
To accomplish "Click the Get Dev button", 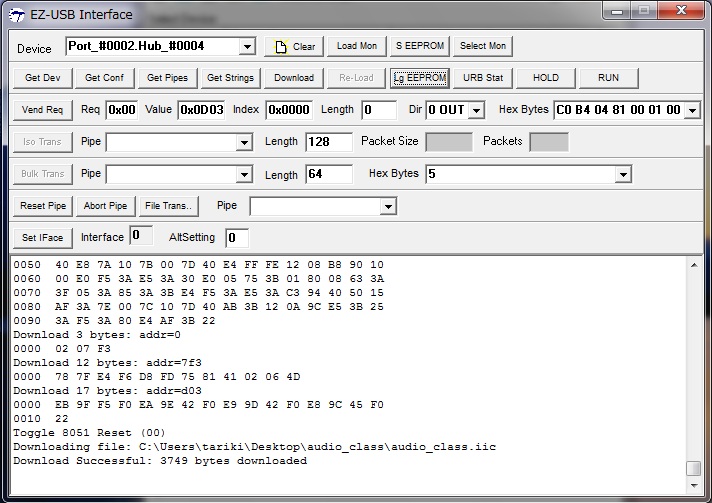I will coord(42,78).
